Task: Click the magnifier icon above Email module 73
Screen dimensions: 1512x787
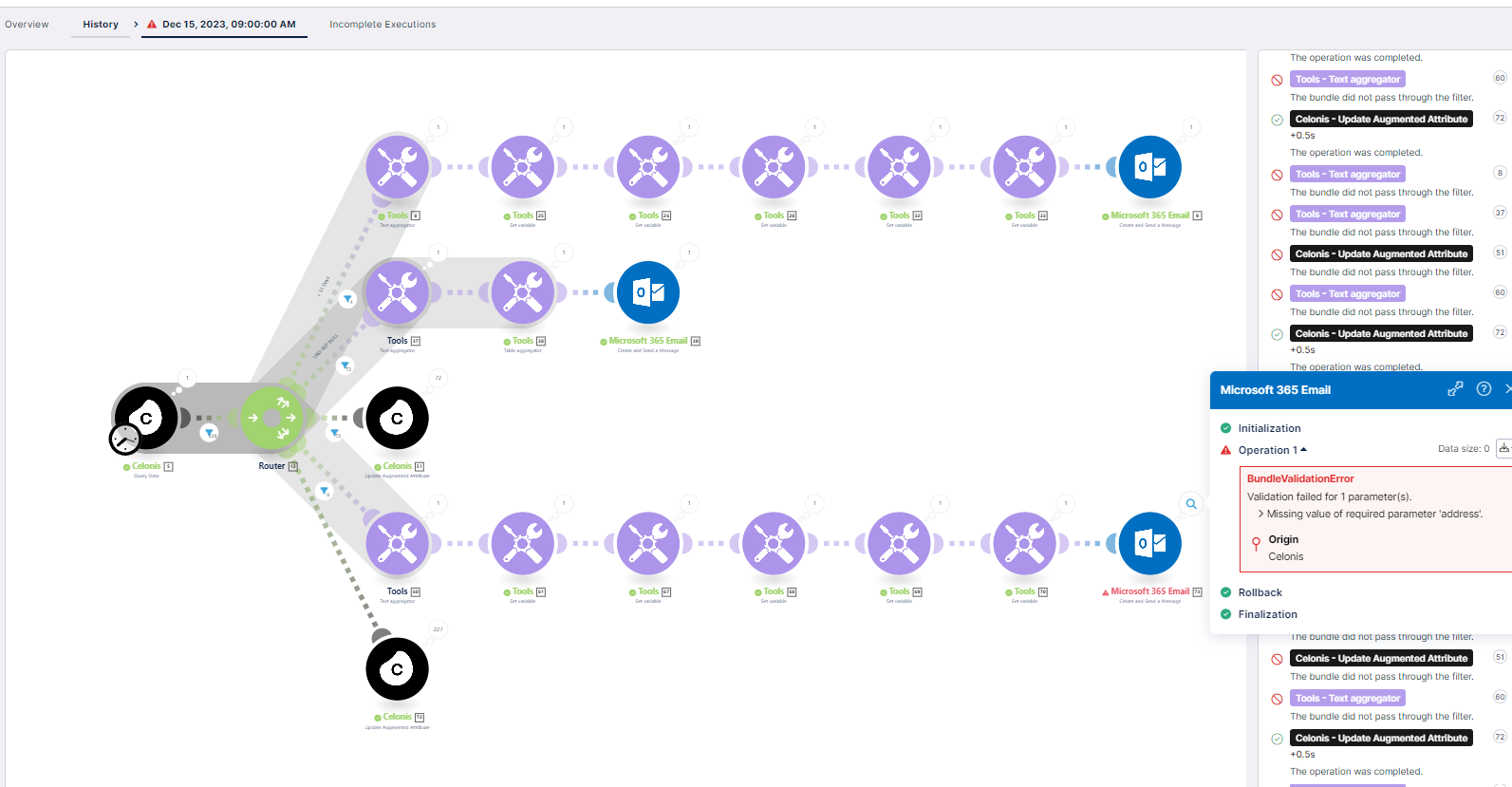Action: tap(1191, 504)
